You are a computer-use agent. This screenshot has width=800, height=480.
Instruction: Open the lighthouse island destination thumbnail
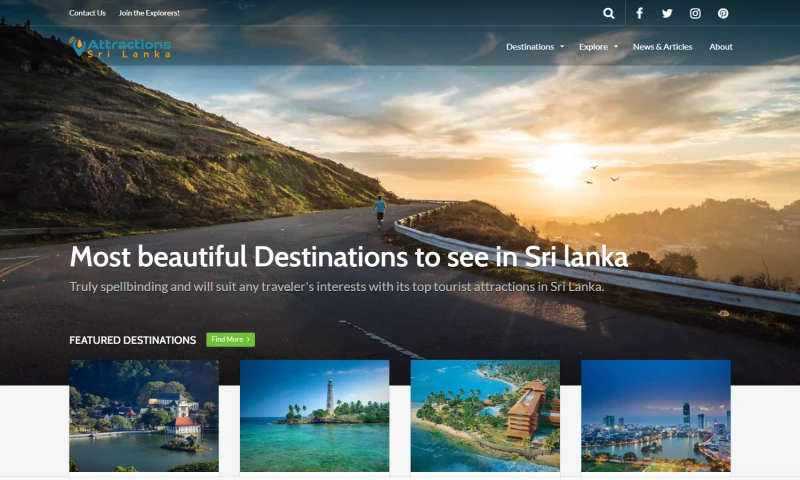(314, 416)
